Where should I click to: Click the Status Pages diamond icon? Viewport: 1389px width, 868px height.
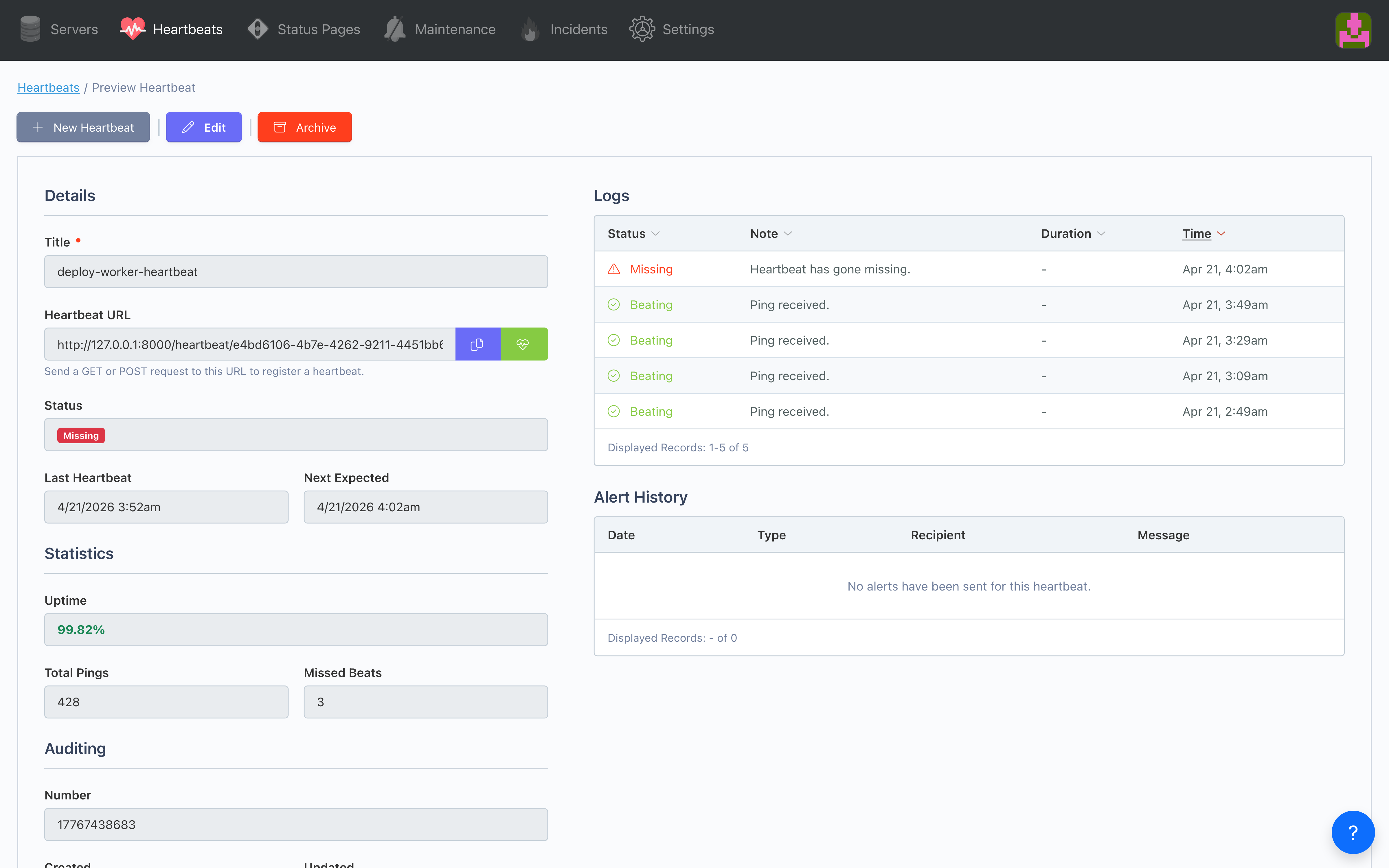click(258, 29)
